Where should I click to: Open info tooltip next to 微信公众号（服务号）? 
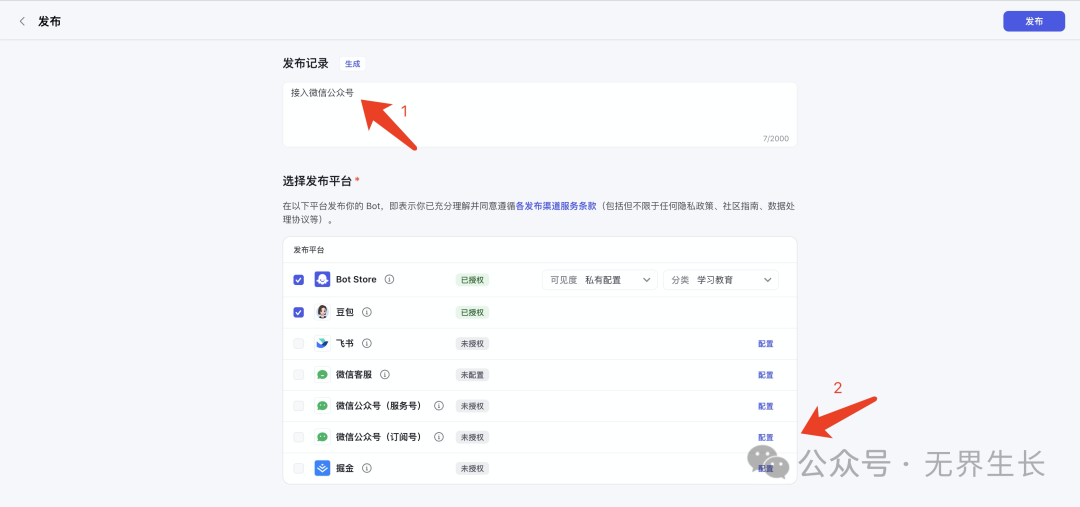click(x=439, y=406)
